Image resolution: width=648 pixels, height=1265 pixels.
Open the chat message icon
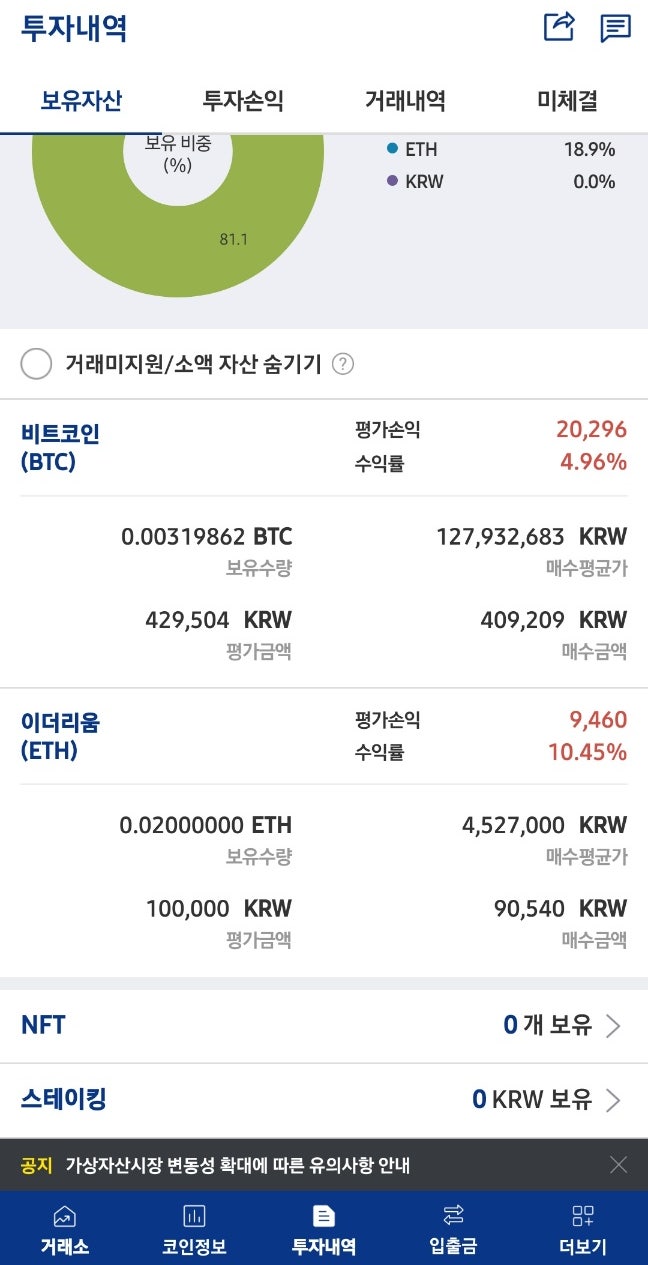(x=615, y=28)
